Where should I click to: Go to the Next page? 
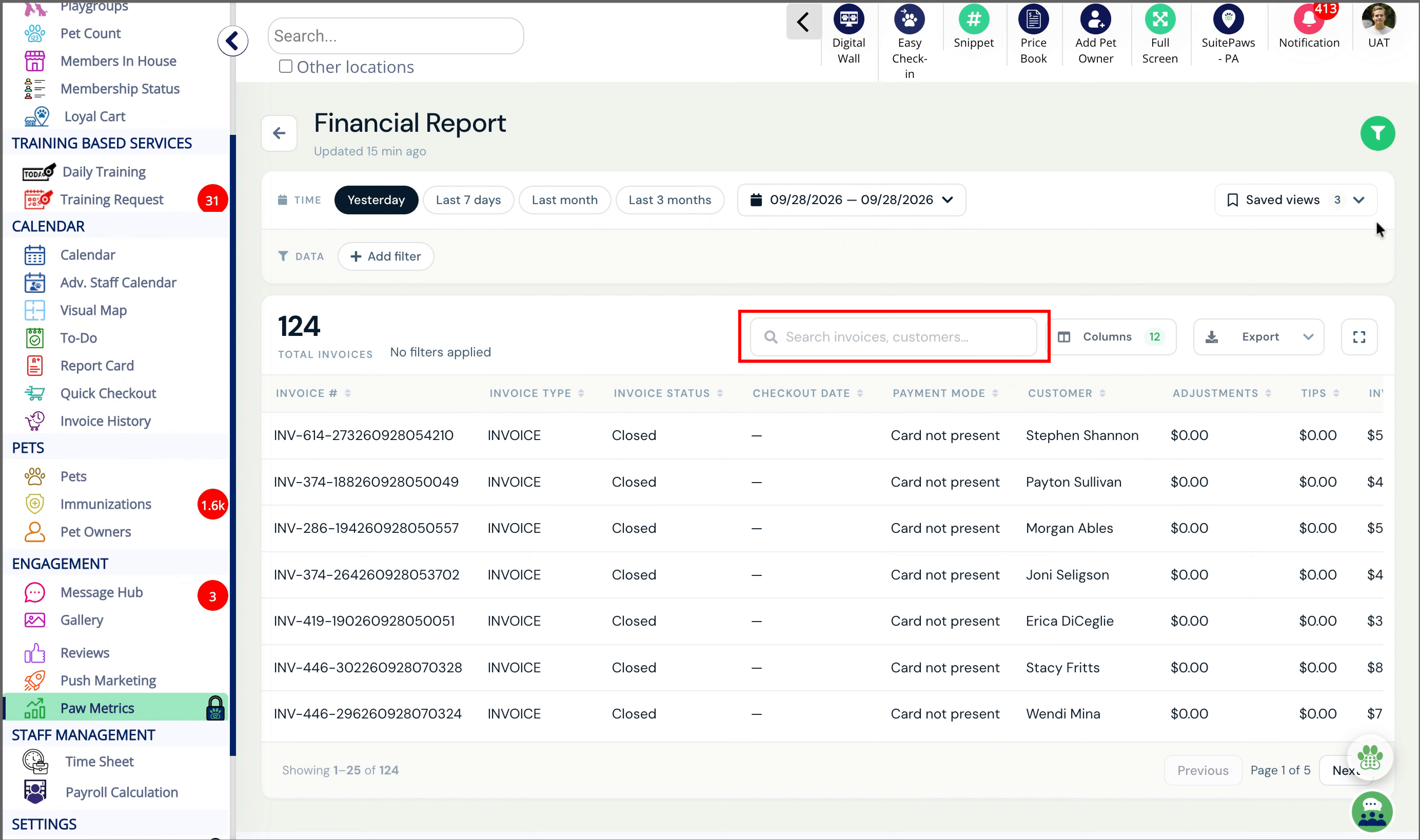pos(1345,770)
